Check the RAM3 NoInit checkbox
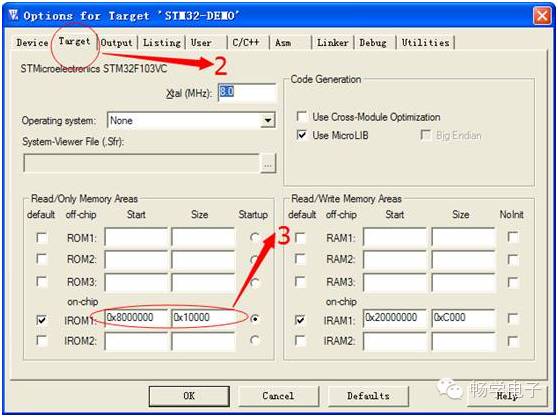The image size is (558, 417). tap(512, 283)
